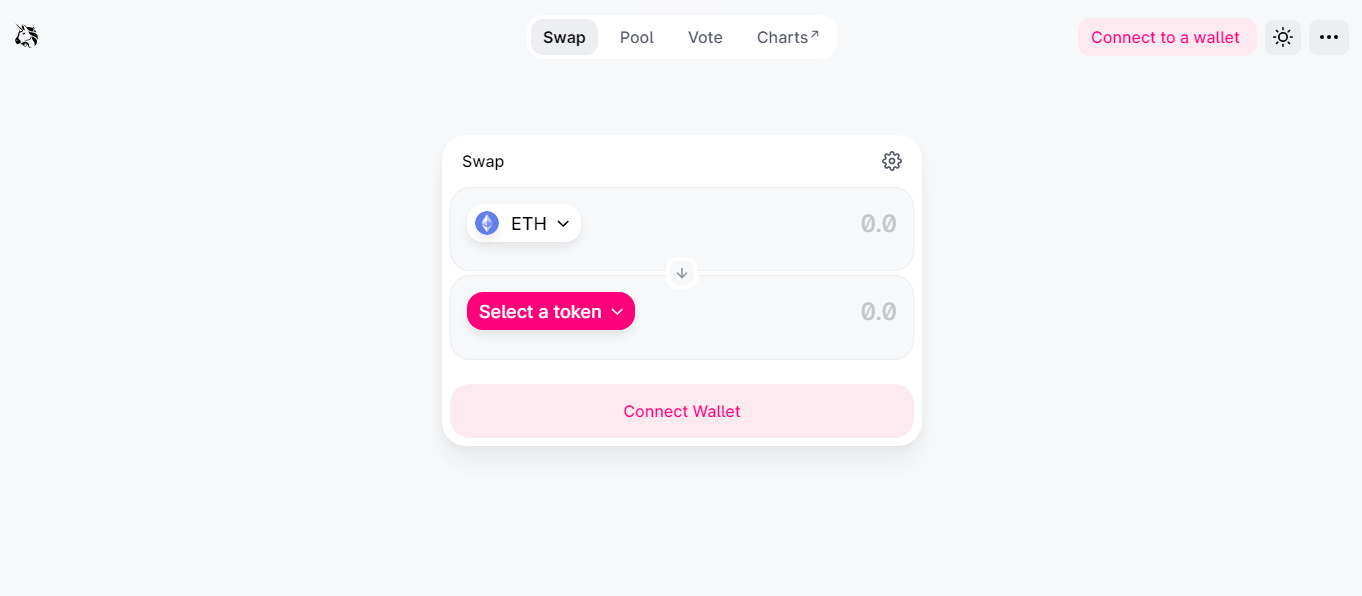Open the Select a token dropdown
This screenshot has width=1362, height=596.
pos(551,311)
